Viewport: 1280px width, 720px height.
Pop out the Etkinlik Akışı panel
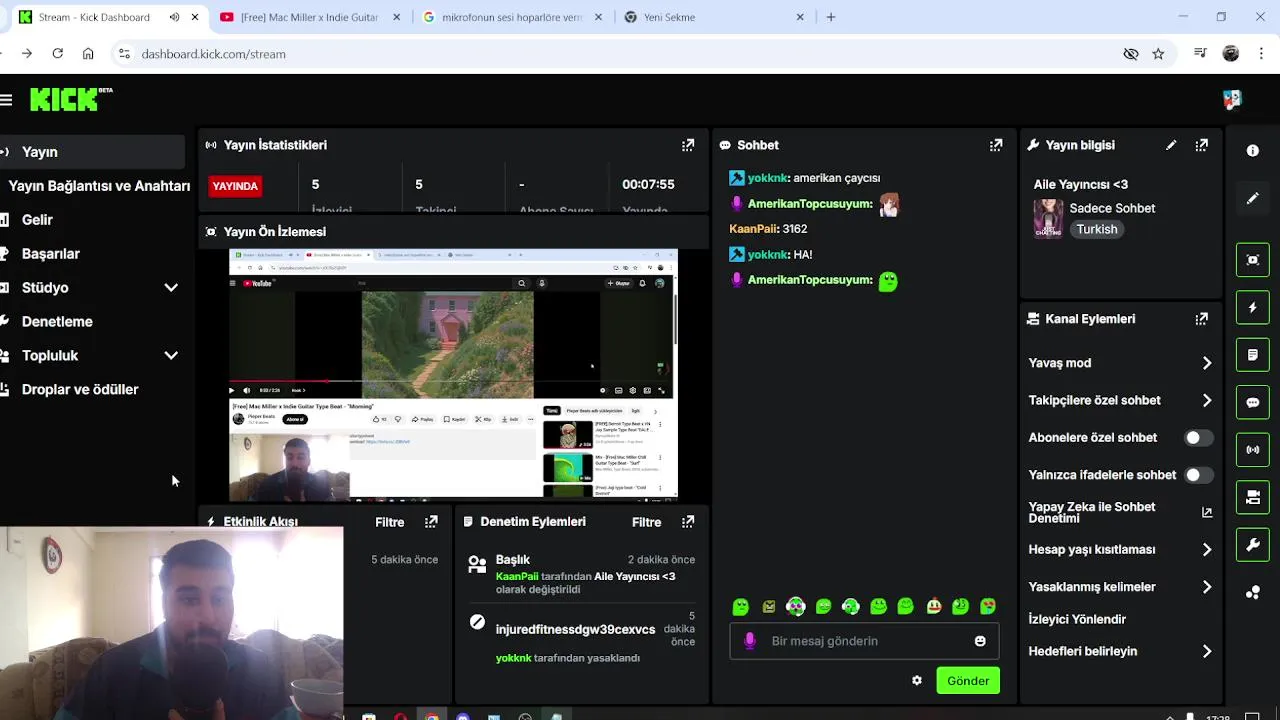tap(431, 522)
